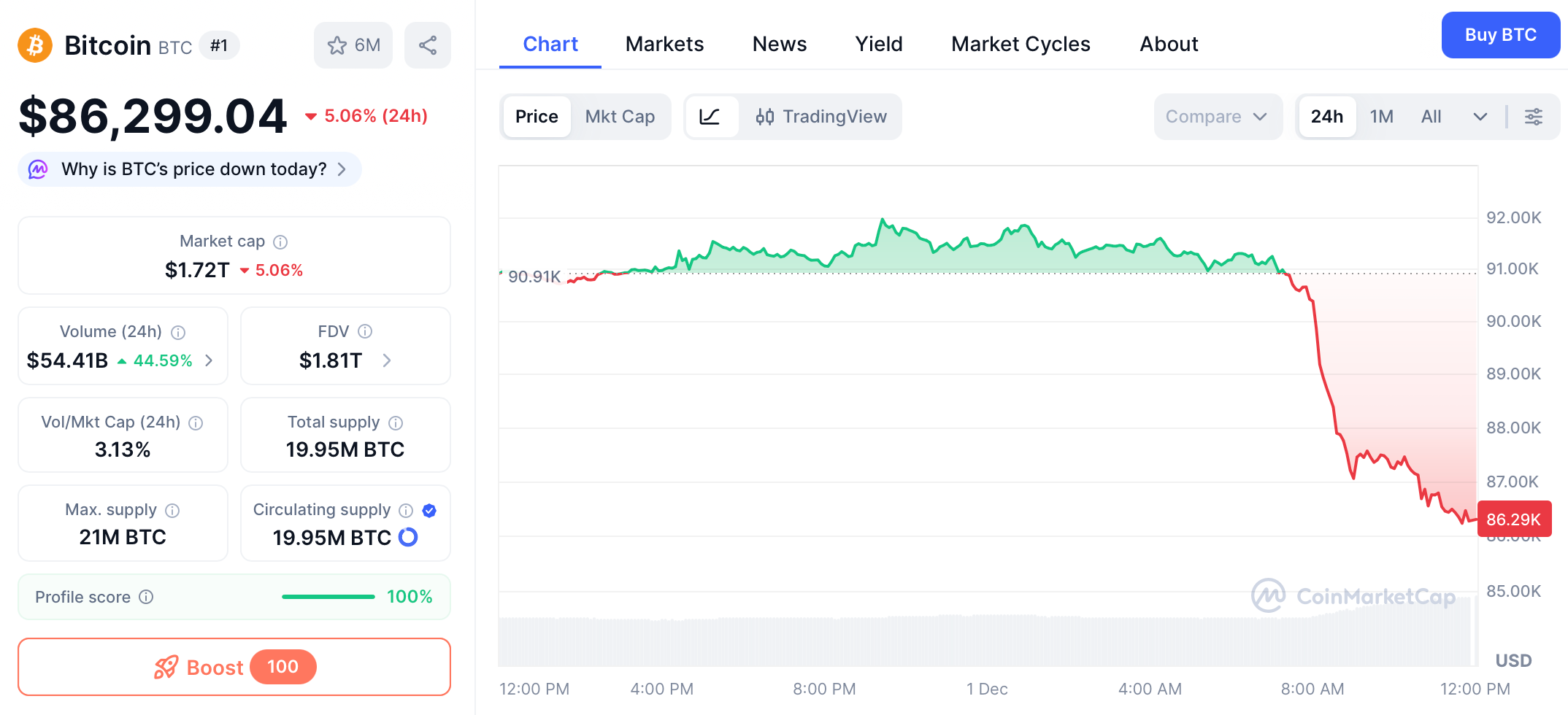Open 'Why is BTC's price down today?' link
Image resolution: width=1568 pixels, height=715 pixels.
pyautogui.click(x=193, y=169)
